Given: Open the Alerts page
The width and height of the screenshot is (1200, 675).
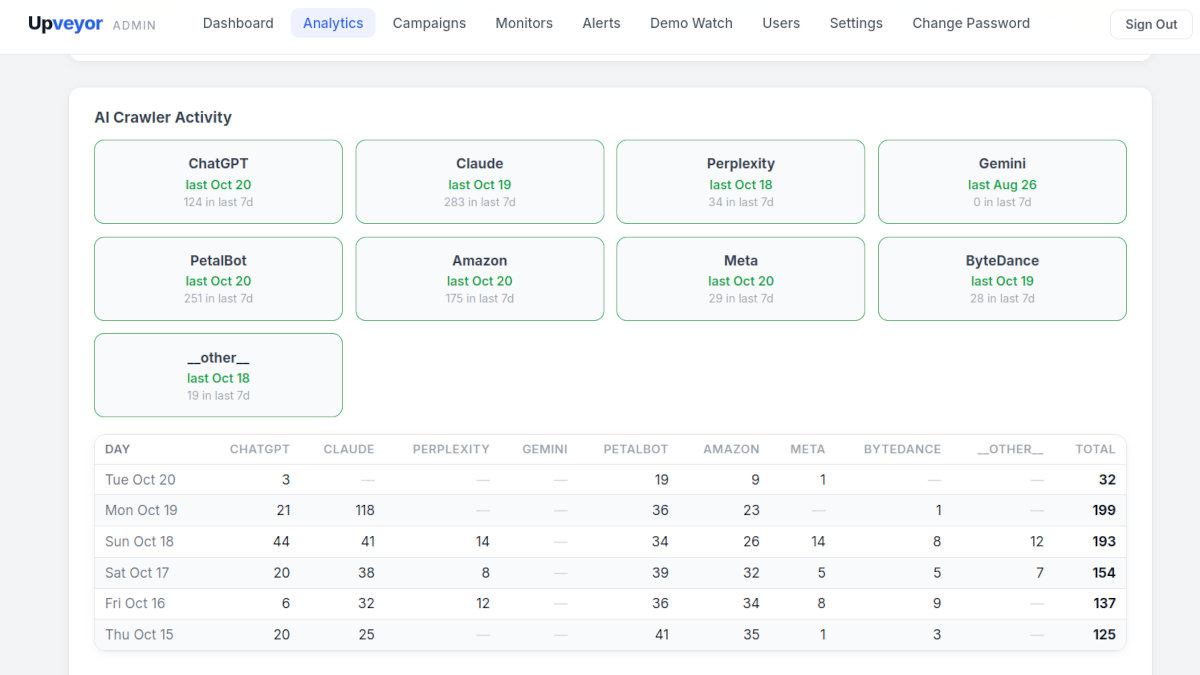Looking at the screenshot, I should (601, 23).
